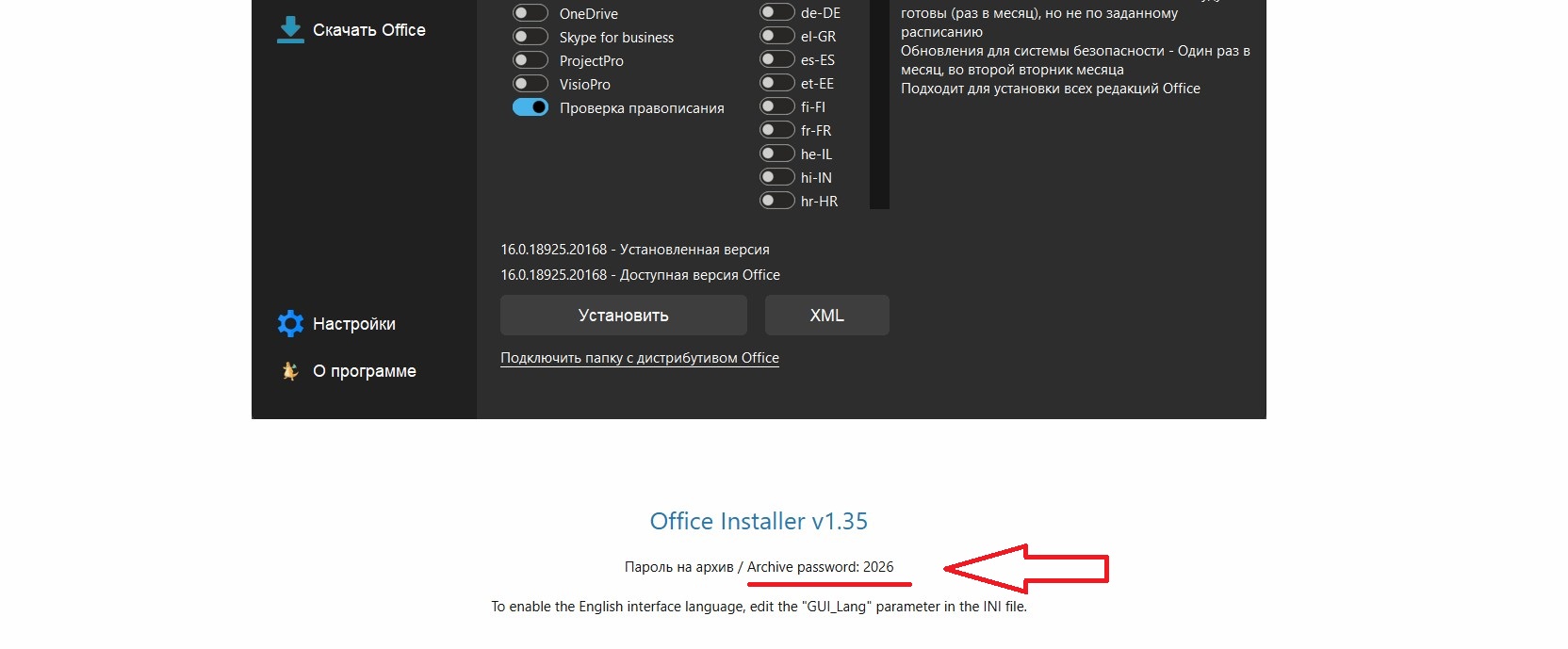Click the Установить button
This screenshot has height=649, width=1568.
[x=624, y=316]
